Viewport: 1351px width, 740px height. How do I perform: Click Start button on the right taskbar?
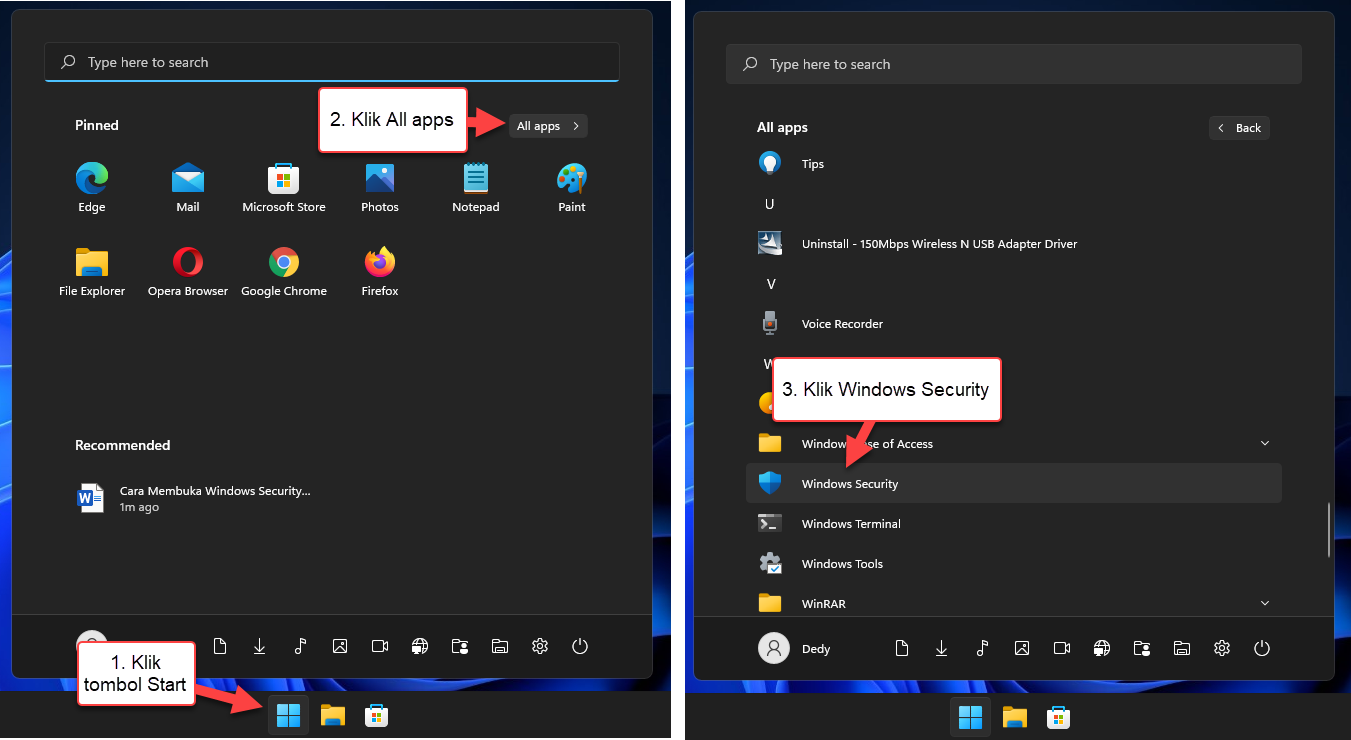click(x=970, y=717)
